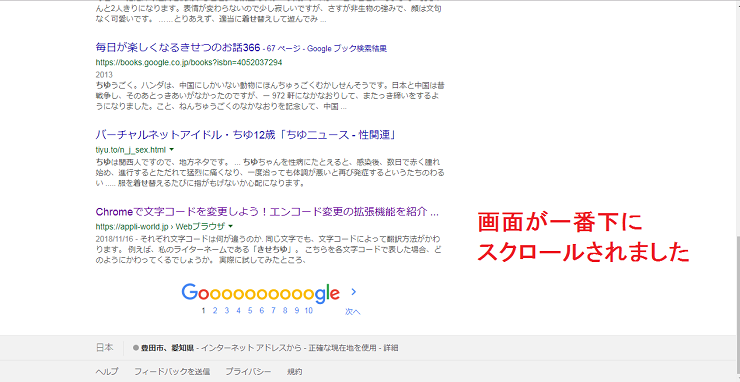This screenshot has height=382, width=740.
Task: Go to results page 2
Action: click(215, 310)
